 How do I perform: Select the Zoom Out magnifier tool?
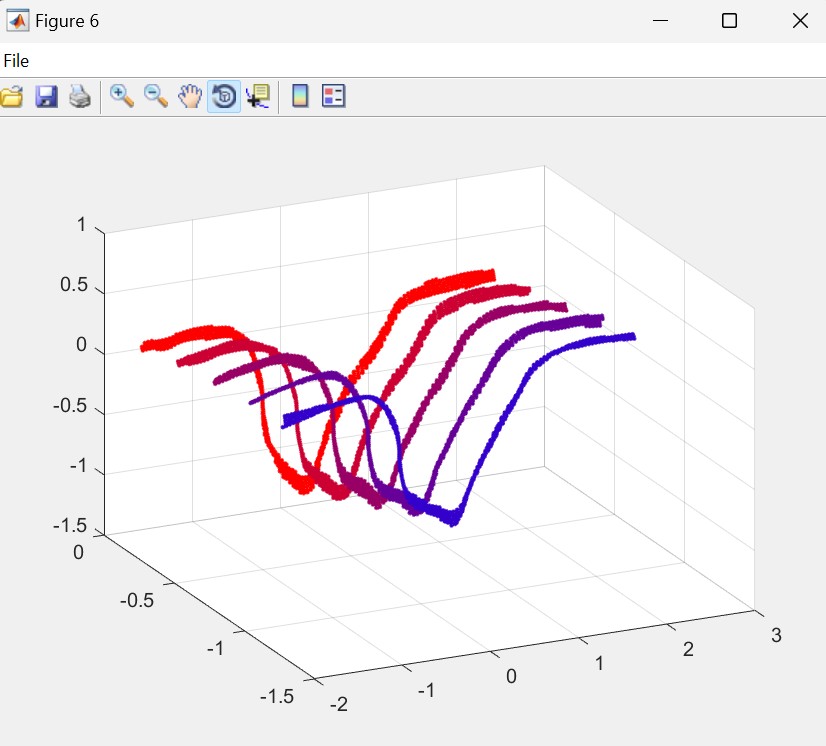point(156,96)
